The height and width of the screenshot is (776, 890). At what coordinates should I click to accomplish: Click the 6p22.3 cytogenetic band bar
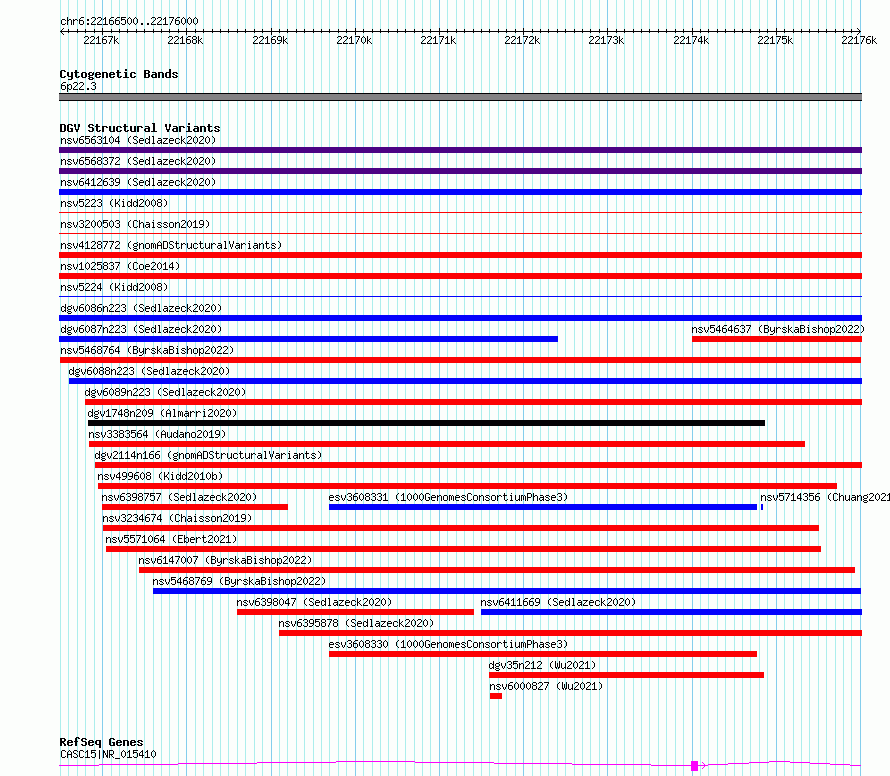click(460, 97)
